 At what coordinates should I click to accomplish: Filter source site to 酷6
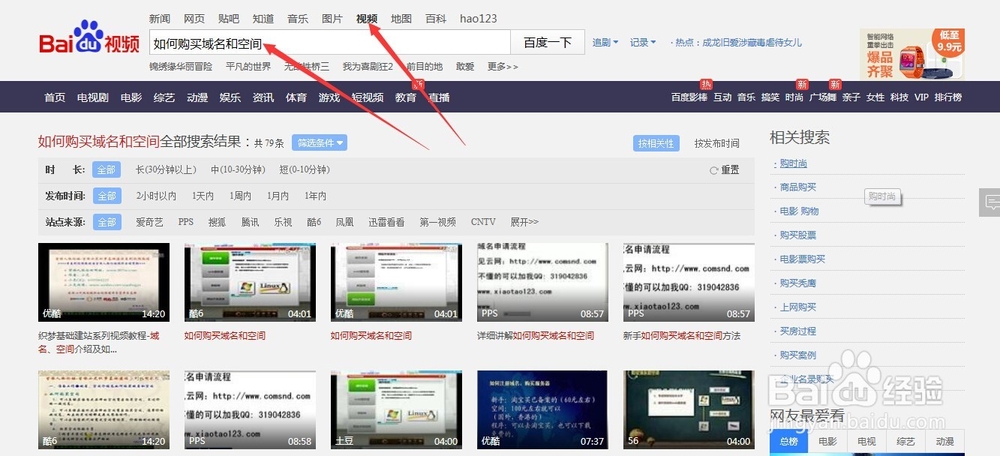coord(314,222)
